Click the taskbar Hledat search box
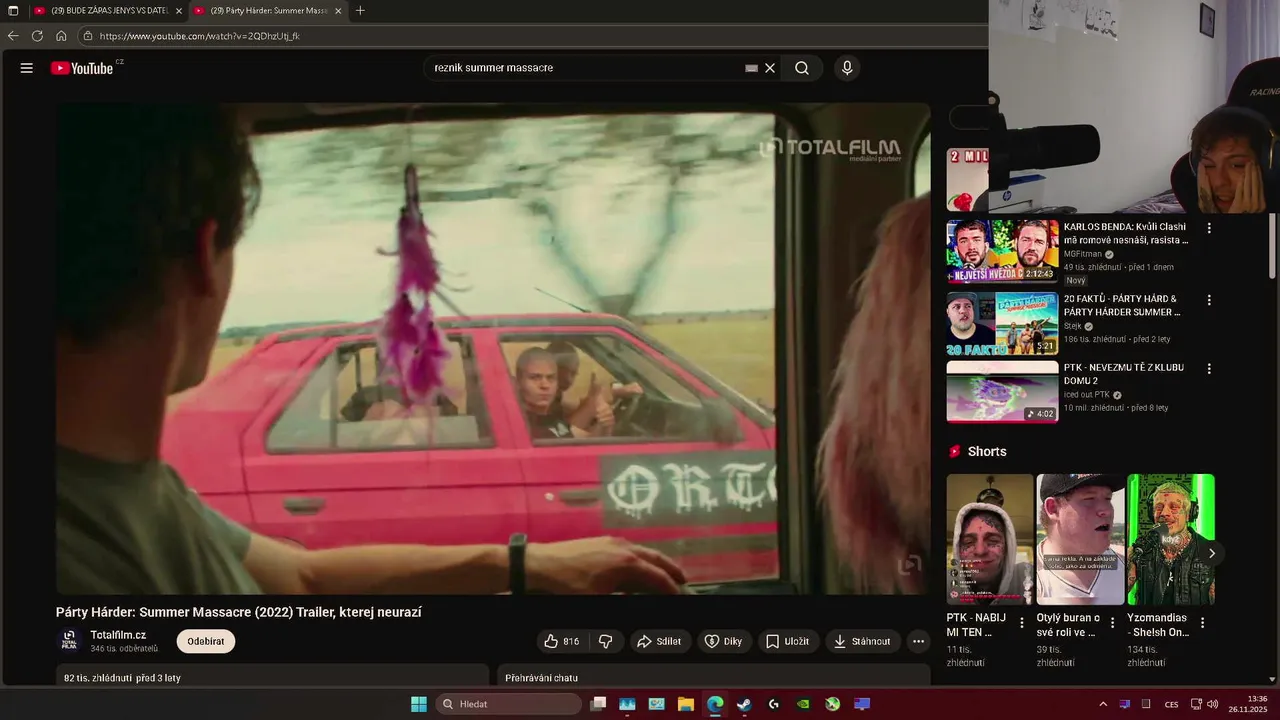The height and width of the screenshot is (720, 1280). pyautogui.click(x=509, y=704)
